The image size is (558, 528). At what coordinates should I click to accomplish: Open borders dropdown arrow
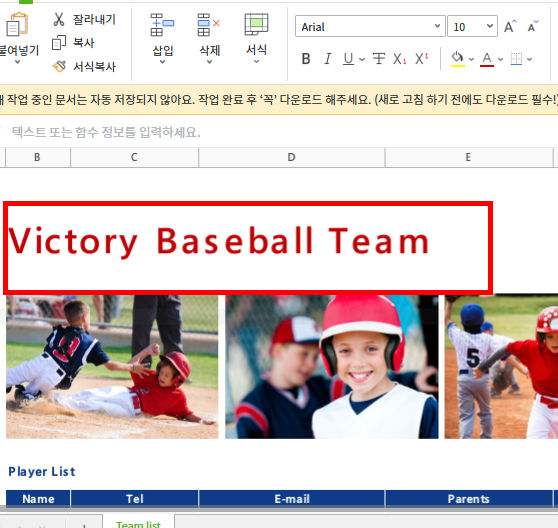530,59
